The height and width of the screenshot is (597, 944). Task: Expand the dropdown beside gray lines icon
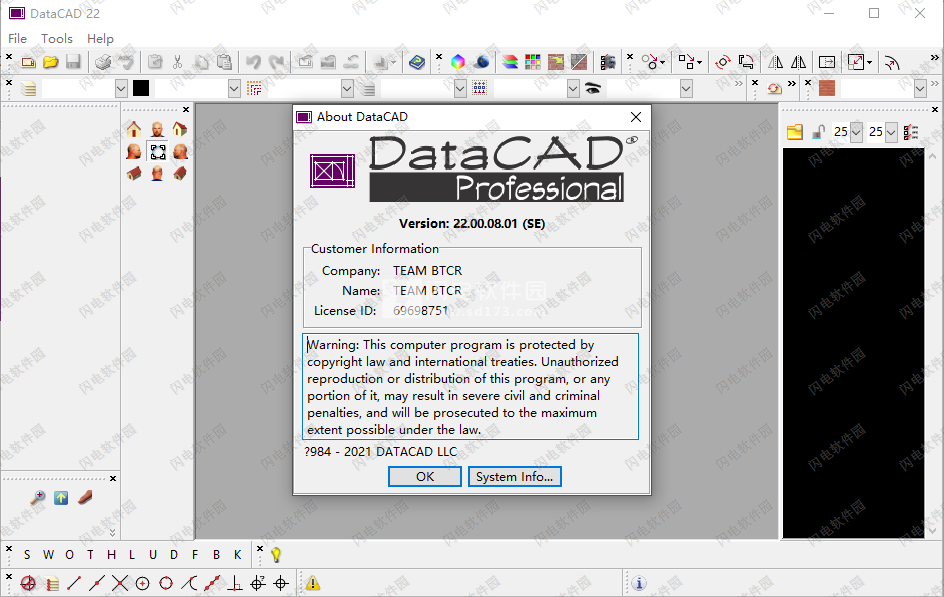click(460, 88)
